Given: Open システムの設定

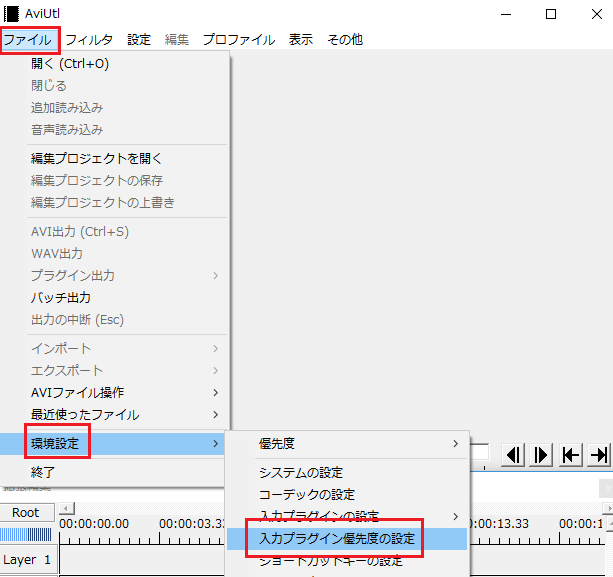Looking at the screenshot, I should [x=347, y=473].
